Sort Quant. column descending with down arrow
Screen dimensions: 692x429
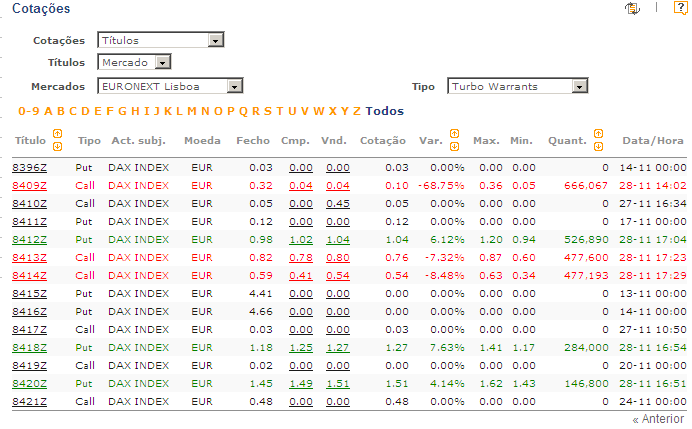[x=598, y=147]
